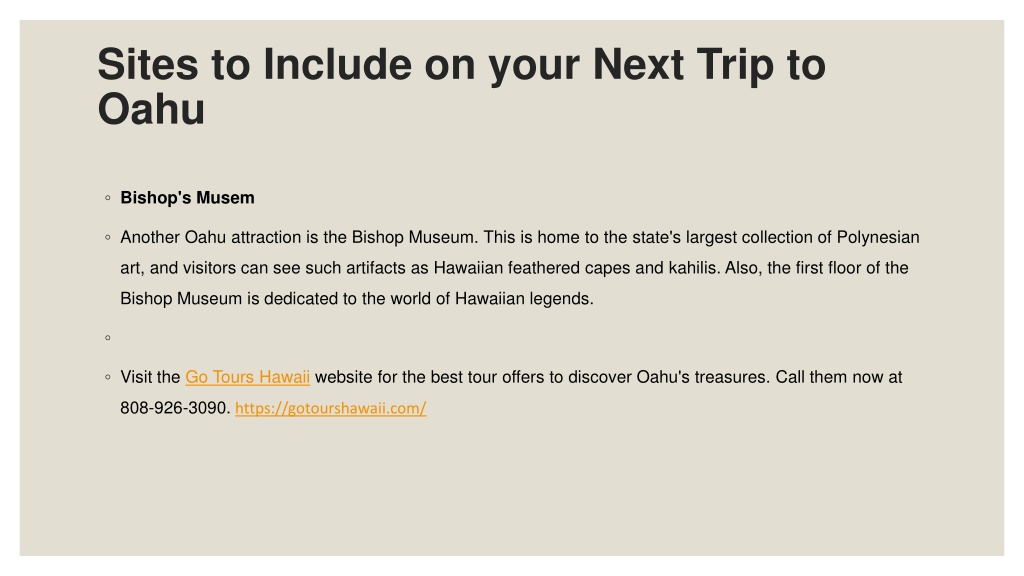Image resolution: width=1024 pixels, height=576 pixels.
Task: Click the bullet marker beside Bishop's Musem
Action: tap(108, 198)
